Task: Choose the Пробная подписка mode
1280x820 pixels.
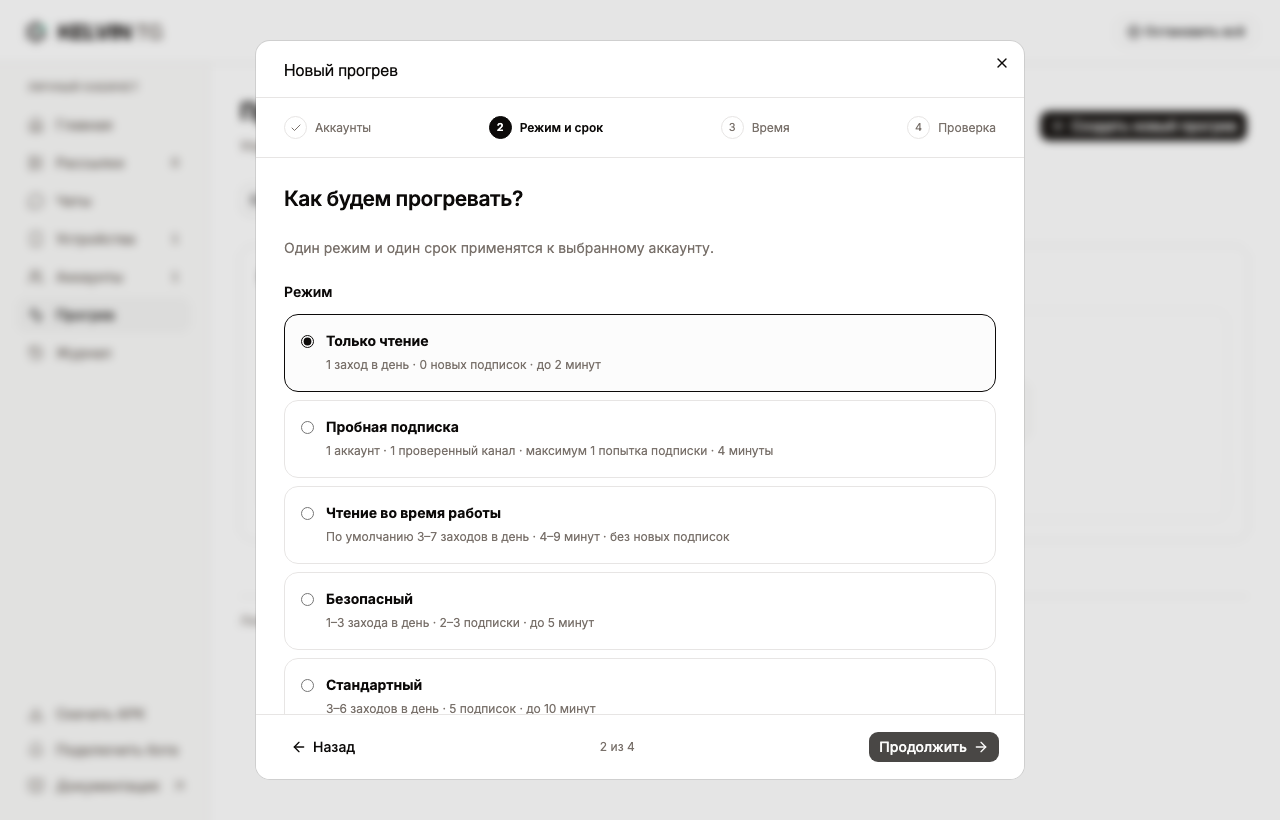Action: 640,439
